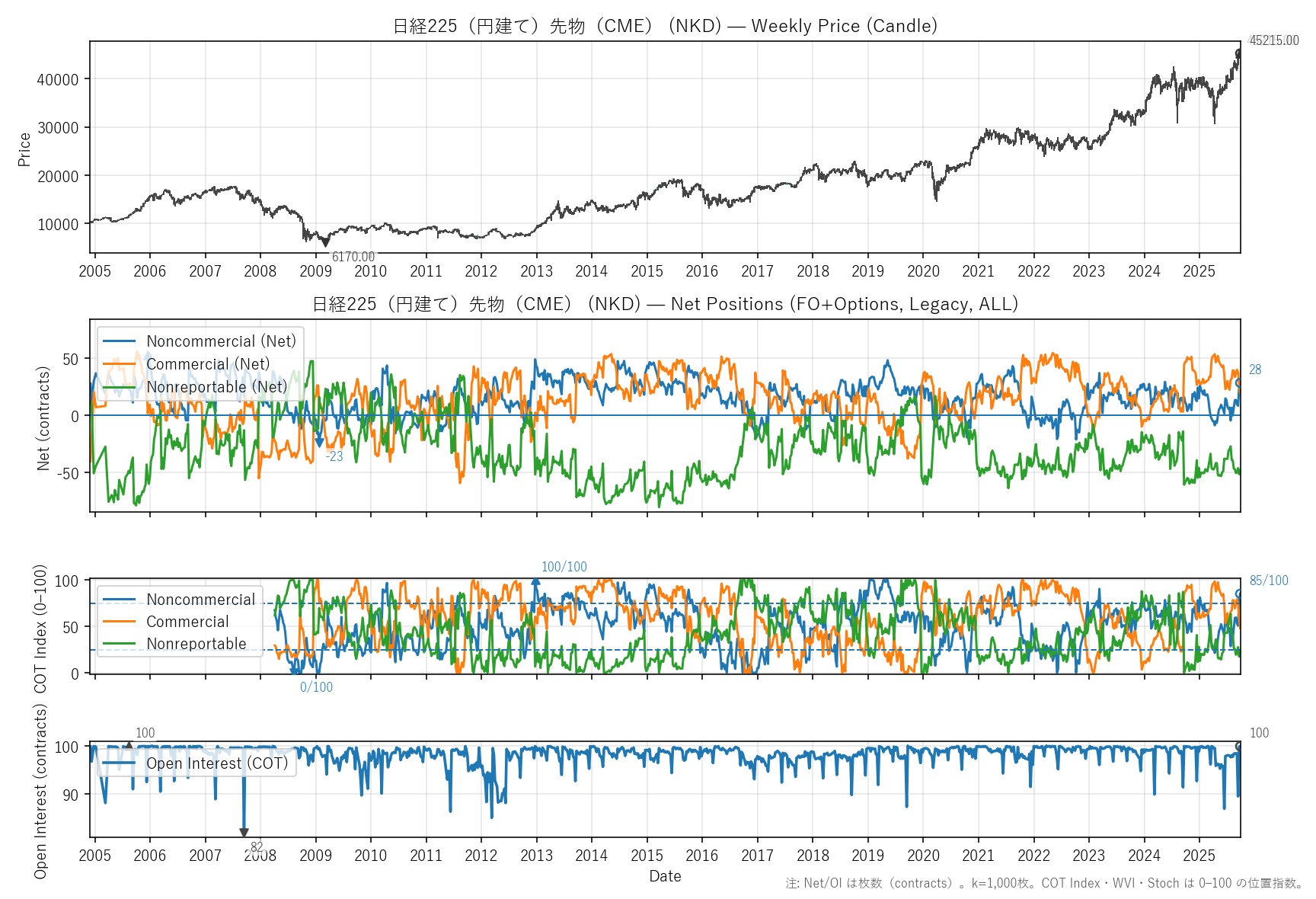The width and height of the screenshot is (1316, 899).
Task: Click the Weekly Price (Candle) chart title
Action: (665, 26)
